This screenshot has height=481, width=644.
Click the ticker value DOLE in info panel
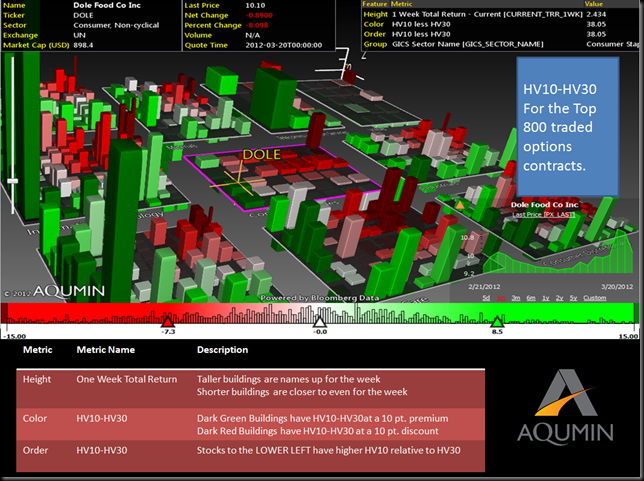[x=83, y=15]
